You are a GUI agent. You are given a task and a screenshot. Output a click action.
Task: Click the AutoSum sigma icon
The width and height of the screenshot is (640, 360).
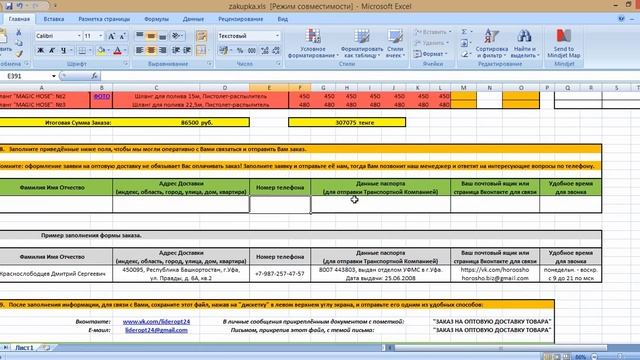click(x=464, y=32)
